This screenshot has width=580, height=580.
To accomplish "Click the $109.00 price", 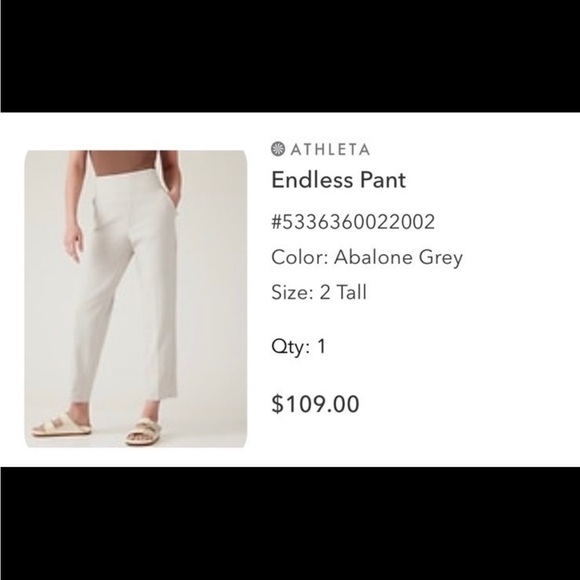I will [x=315, y=404].
